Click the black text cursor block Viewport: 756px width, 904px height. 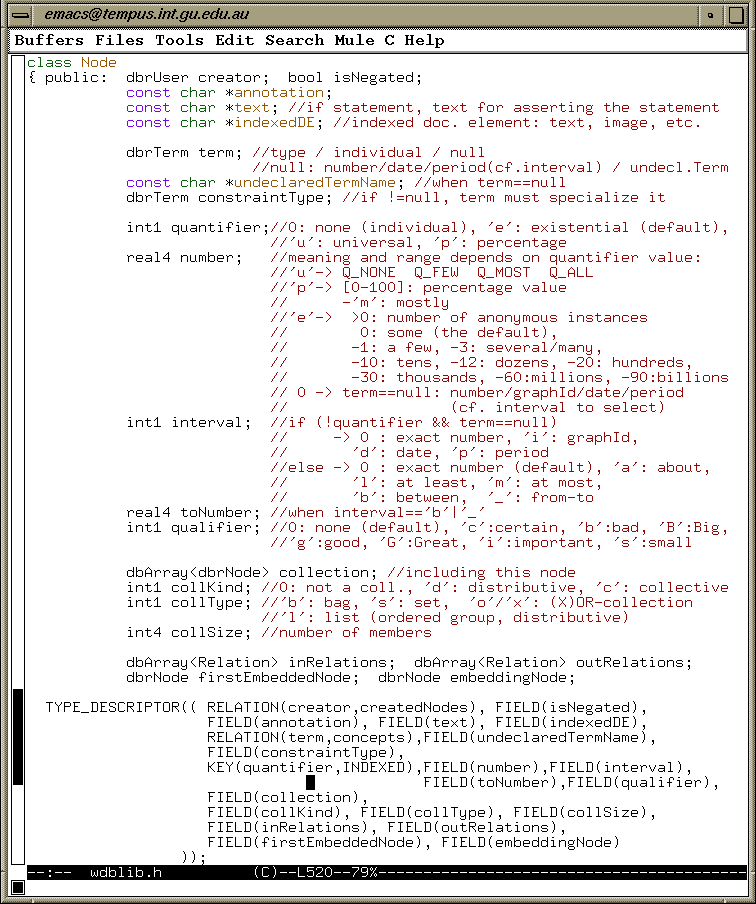click(x=310, y=783)
